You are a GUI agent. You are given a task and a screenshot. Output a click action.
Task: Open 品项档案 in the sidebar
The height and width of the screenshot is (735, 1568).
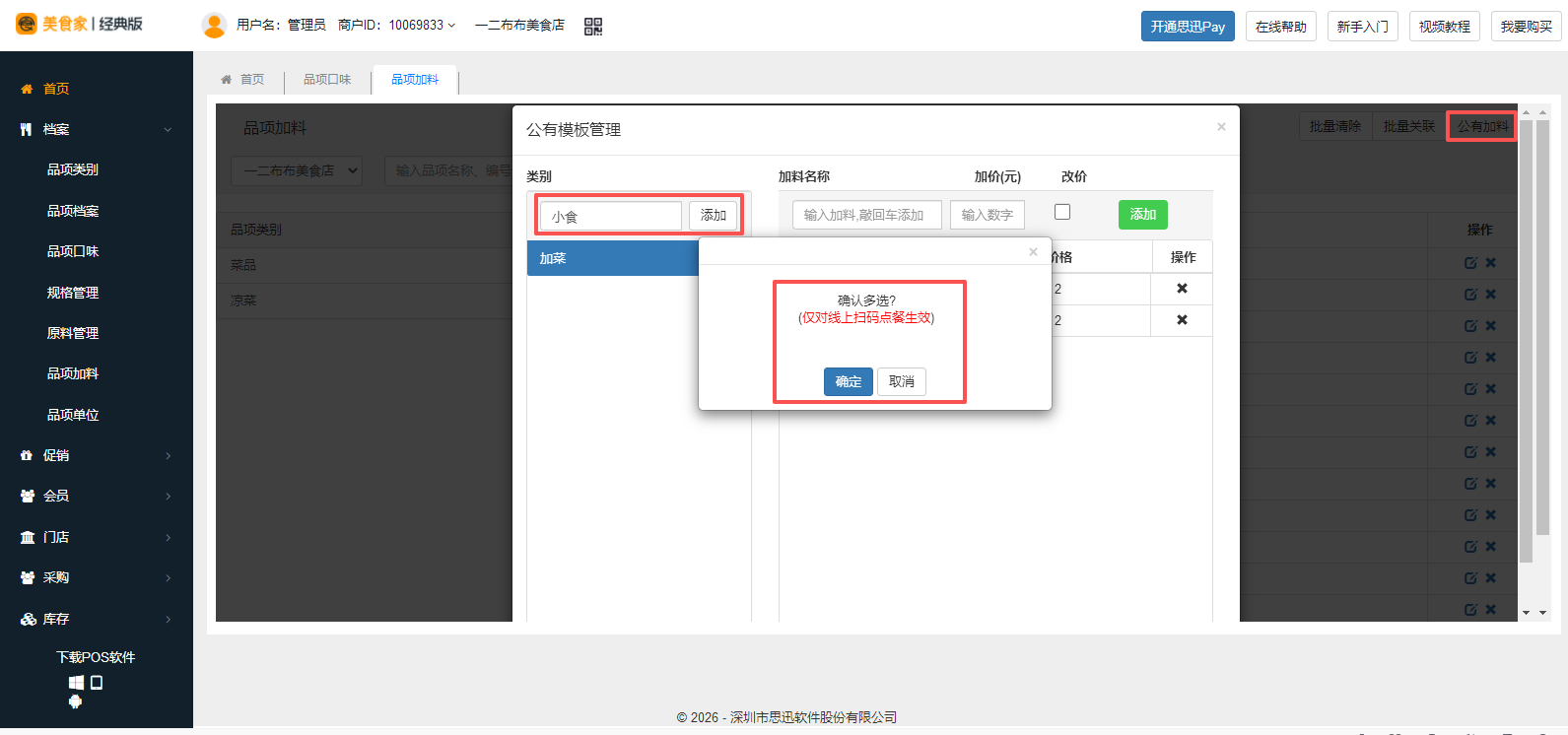point(73,211)
